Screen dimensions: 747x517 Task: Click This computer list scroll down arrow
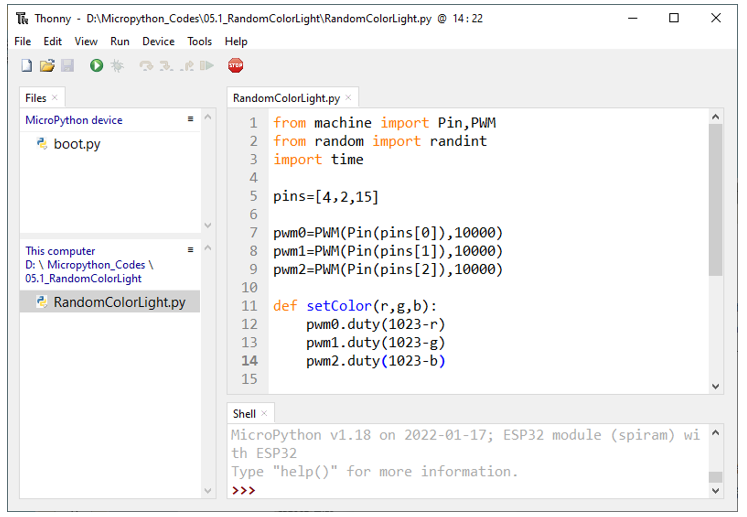[x=208, y=490]
